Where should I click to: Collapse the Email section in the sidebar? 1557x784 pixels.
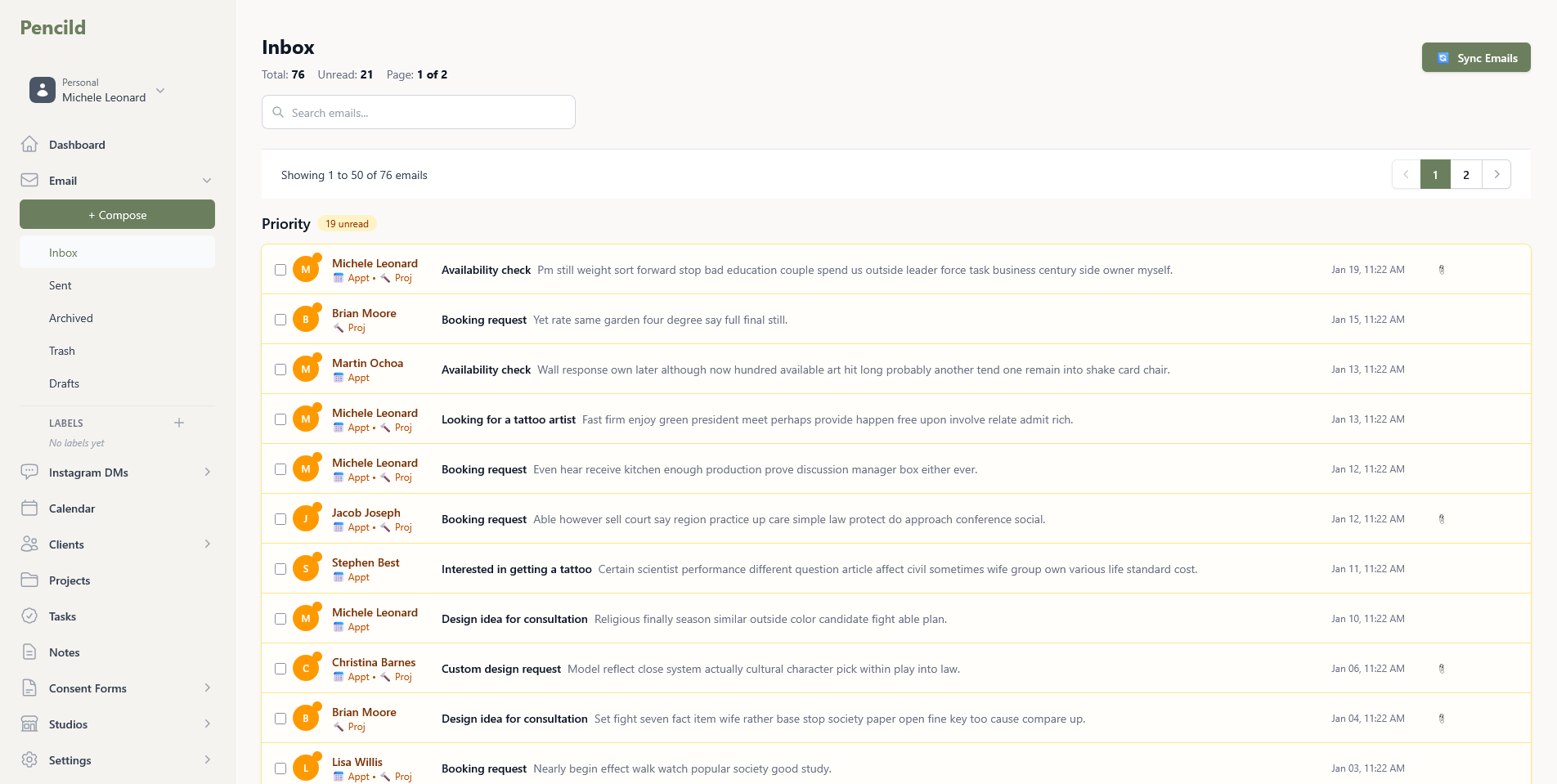207,180
